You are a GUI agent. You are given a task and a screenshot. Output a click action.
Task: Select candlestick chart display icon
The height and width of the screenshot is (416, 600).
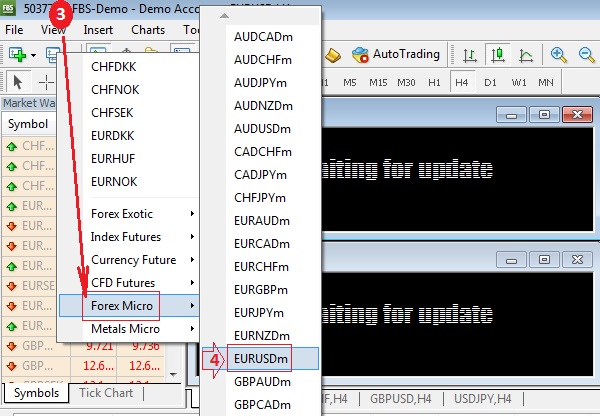point(497,55)
